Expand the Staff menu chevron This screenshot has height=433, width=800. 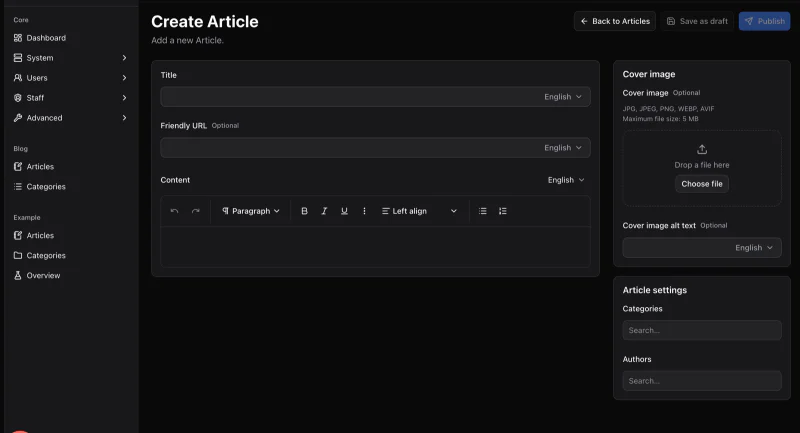click(124, 97)
